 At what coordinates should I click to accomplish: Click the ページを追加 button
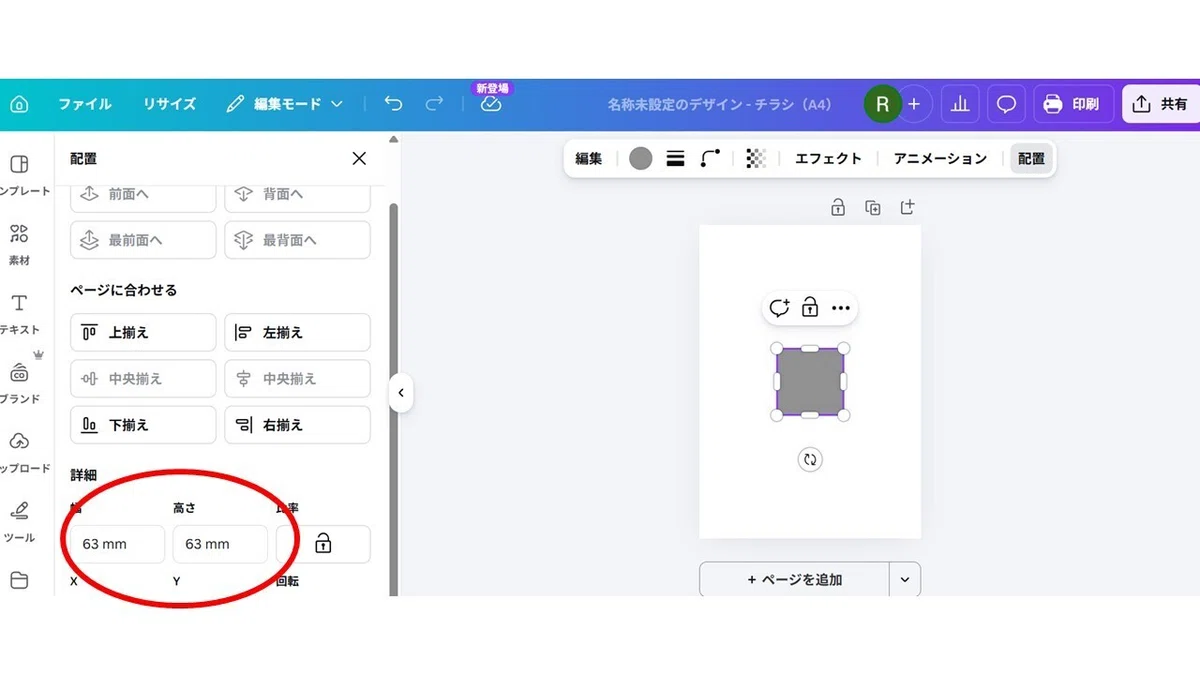coord(794,580)
